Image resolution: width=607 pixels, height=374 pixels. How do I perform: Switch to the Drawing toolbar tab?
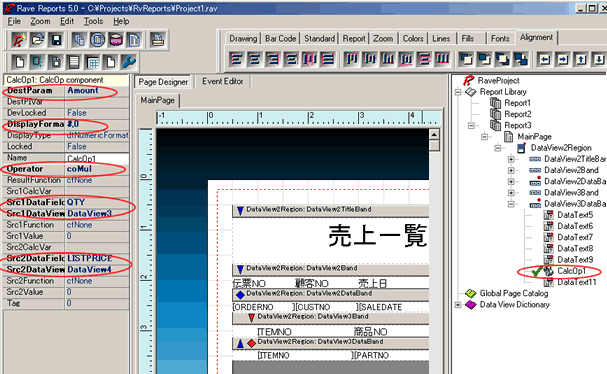243,39
